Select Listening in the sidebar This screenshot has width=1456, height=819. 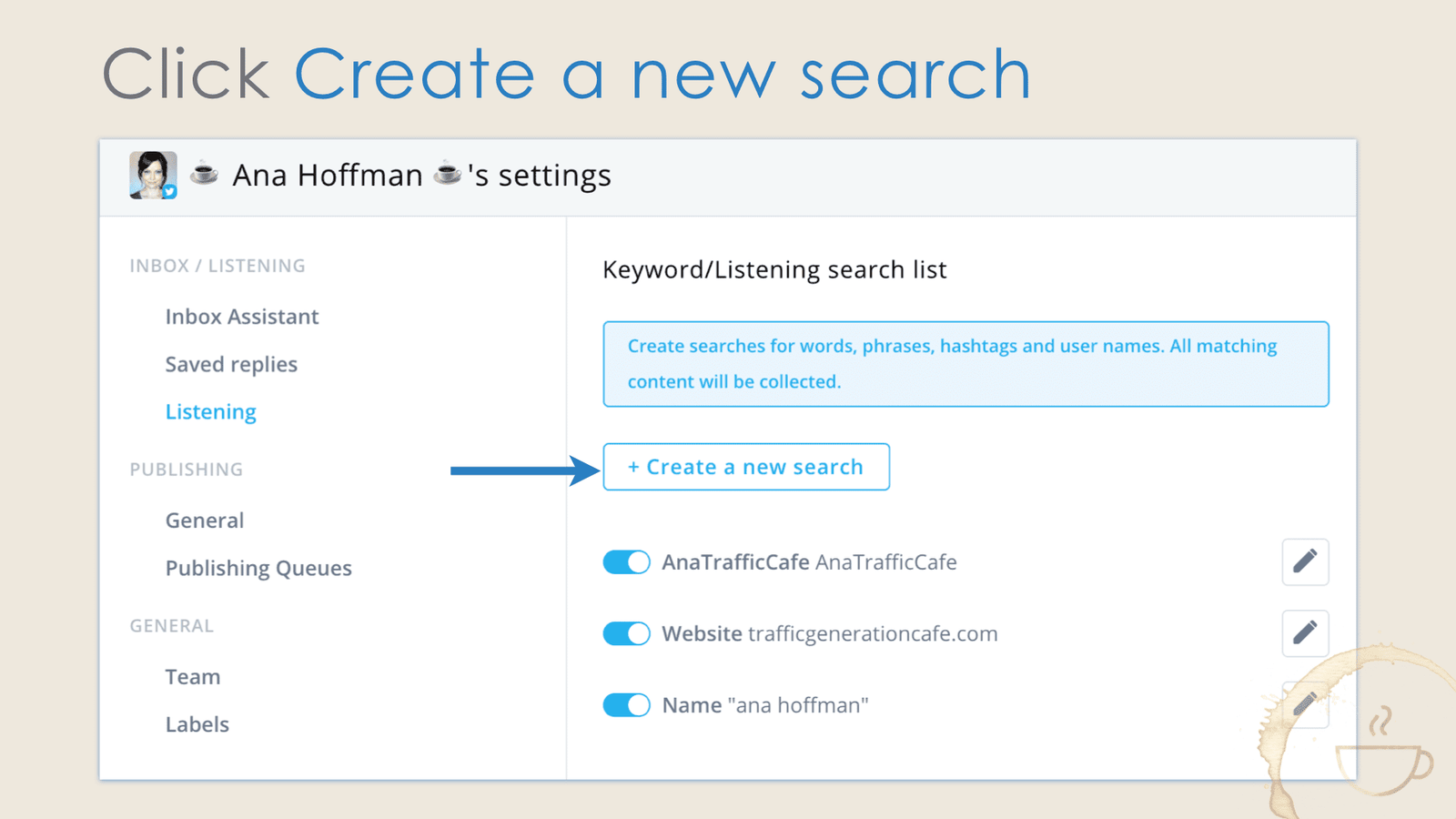click(x=210, y=411)
